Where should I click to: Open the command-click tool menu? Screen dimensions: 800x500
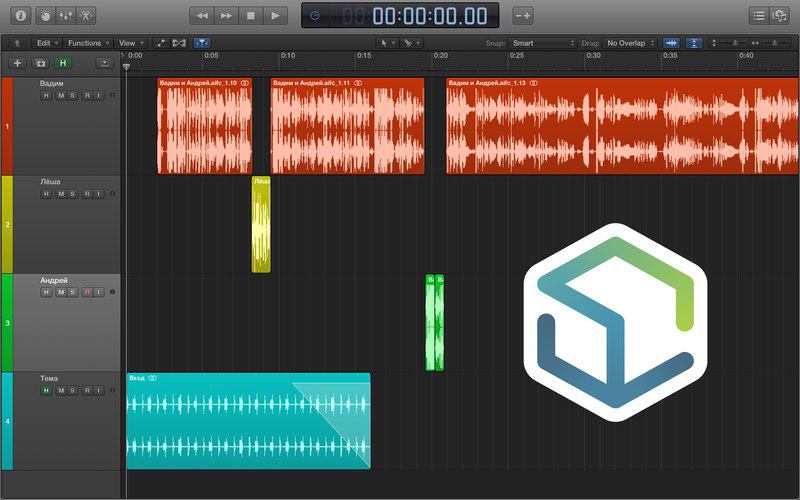(x=411, y=43)
